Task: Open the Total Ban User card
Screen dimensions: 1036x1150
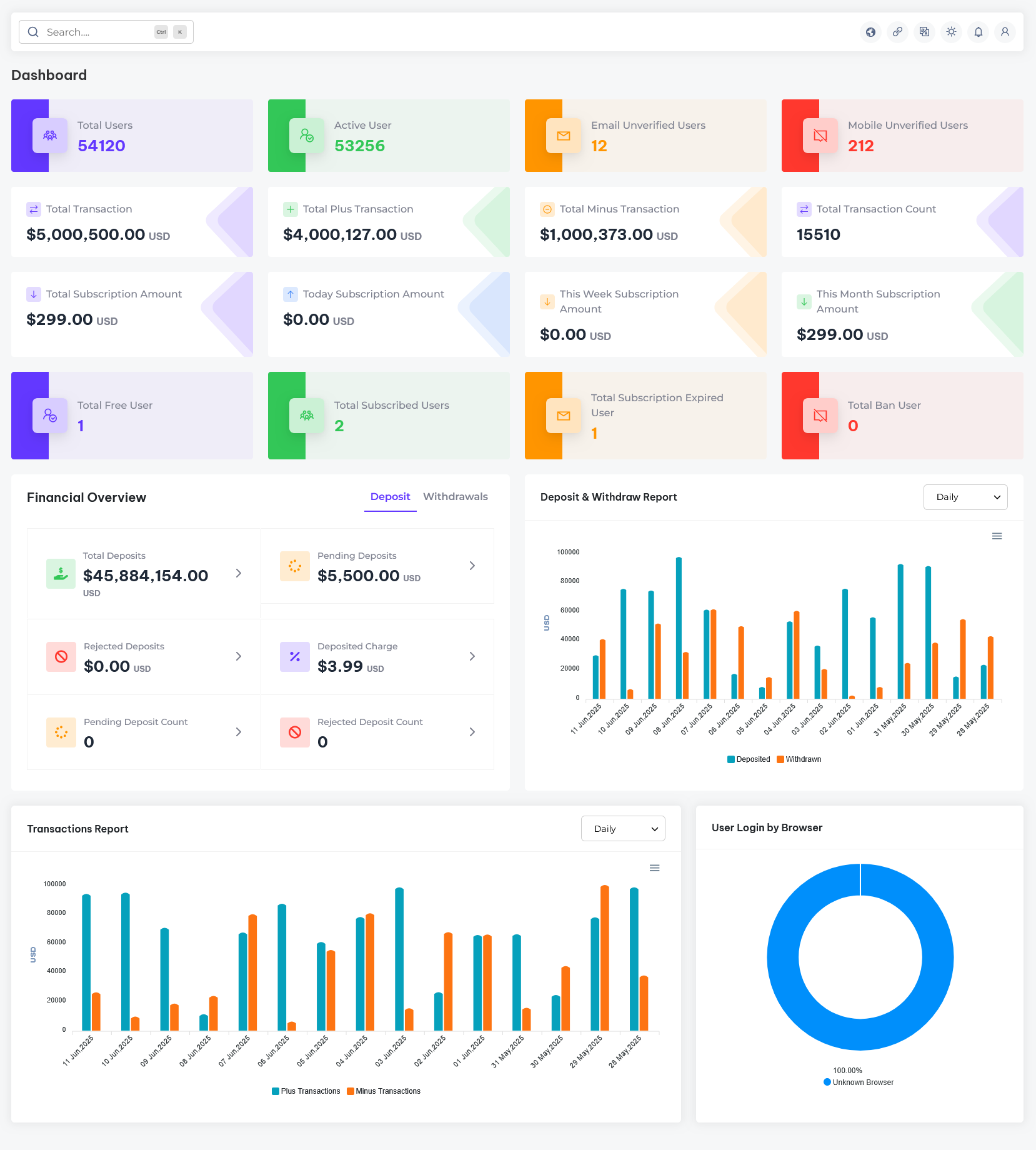Action: click(x=902, y=416)
